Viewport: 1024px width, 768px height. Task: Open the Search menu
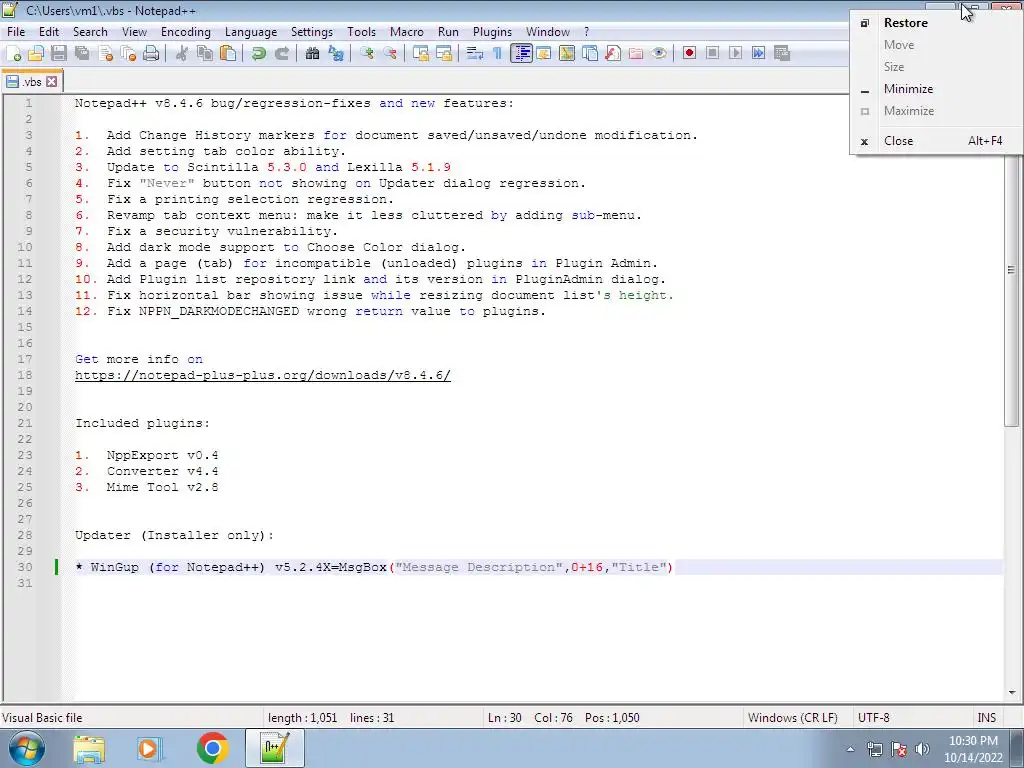click(x=90, y=32)
